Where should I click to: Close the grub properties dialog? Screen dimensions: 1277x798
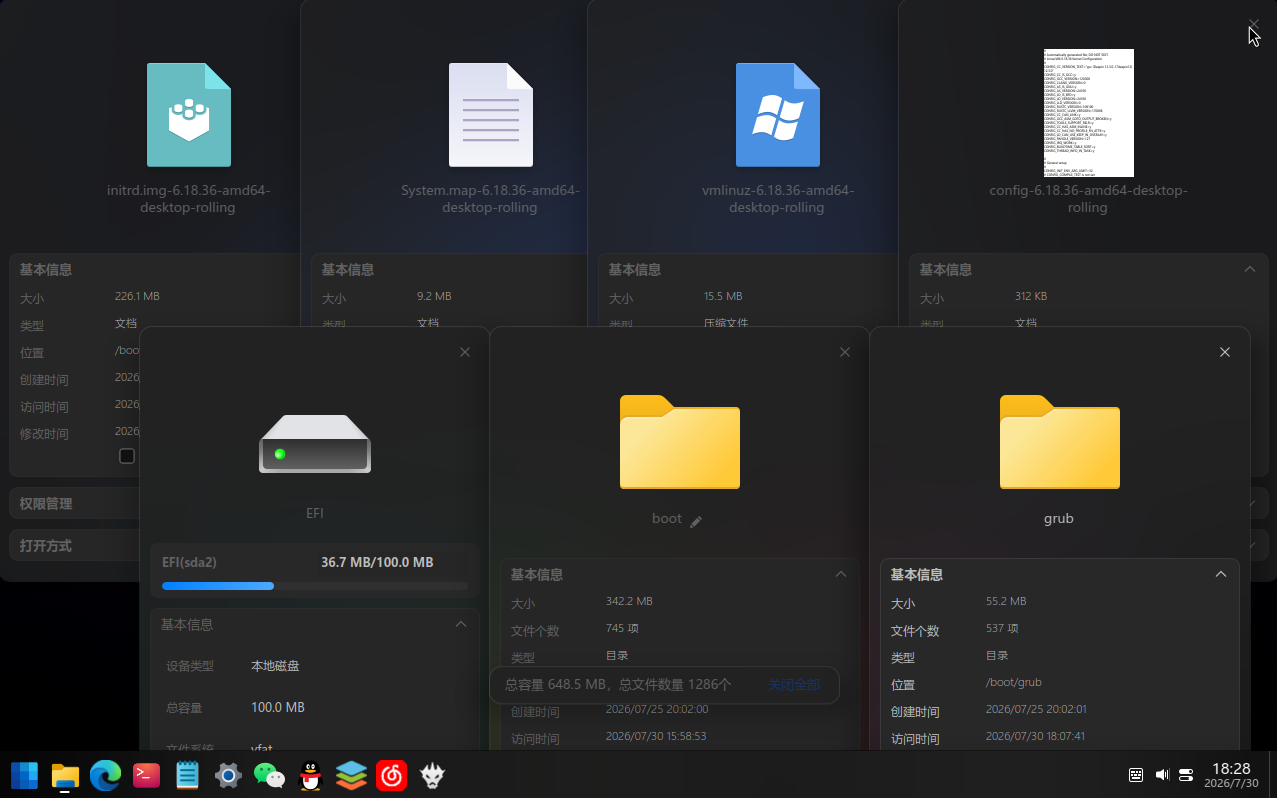click(1225, 352)
